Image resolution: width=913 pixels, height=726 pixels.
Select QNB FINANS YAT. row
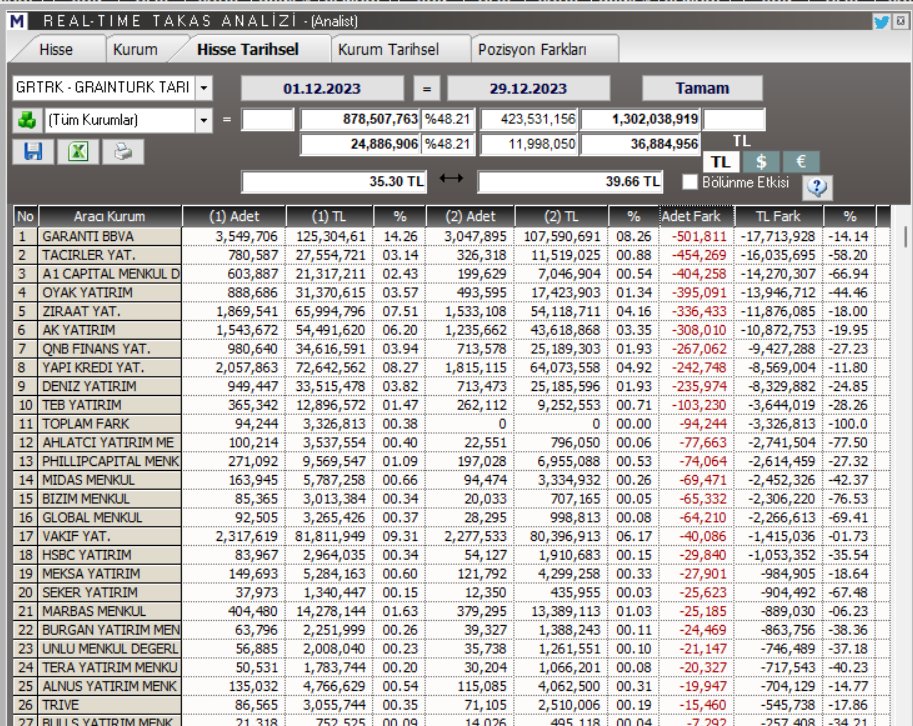[451, 349]
